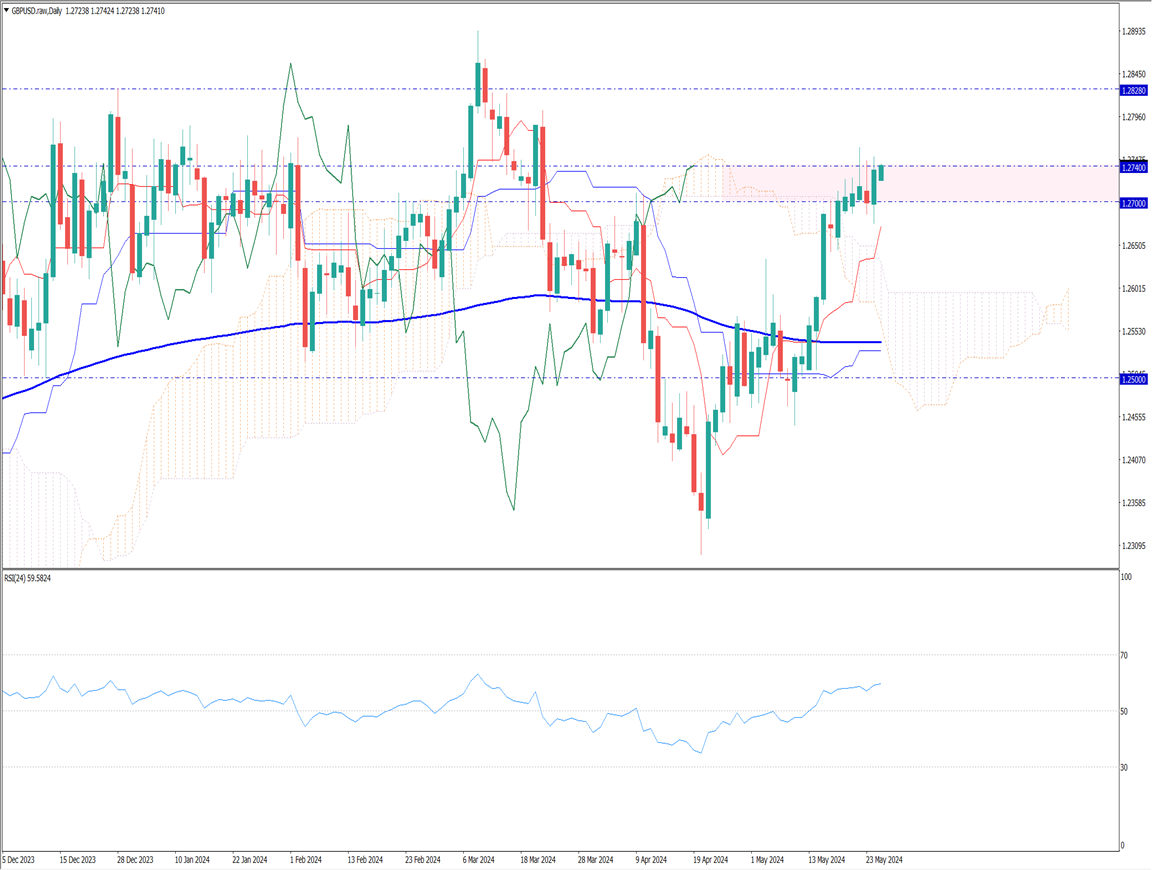
Task: Select the 1.25000 horizontal line price tag
Action: (x=1133, y=380)
